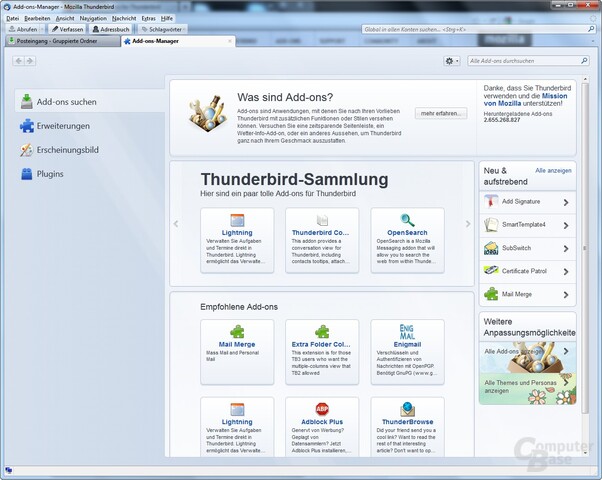Image resolution: width=602 pixels, height=480 pixels.
Task: Click the search magnifier in the add-ons search box
Action: click(x=584, y=61)
